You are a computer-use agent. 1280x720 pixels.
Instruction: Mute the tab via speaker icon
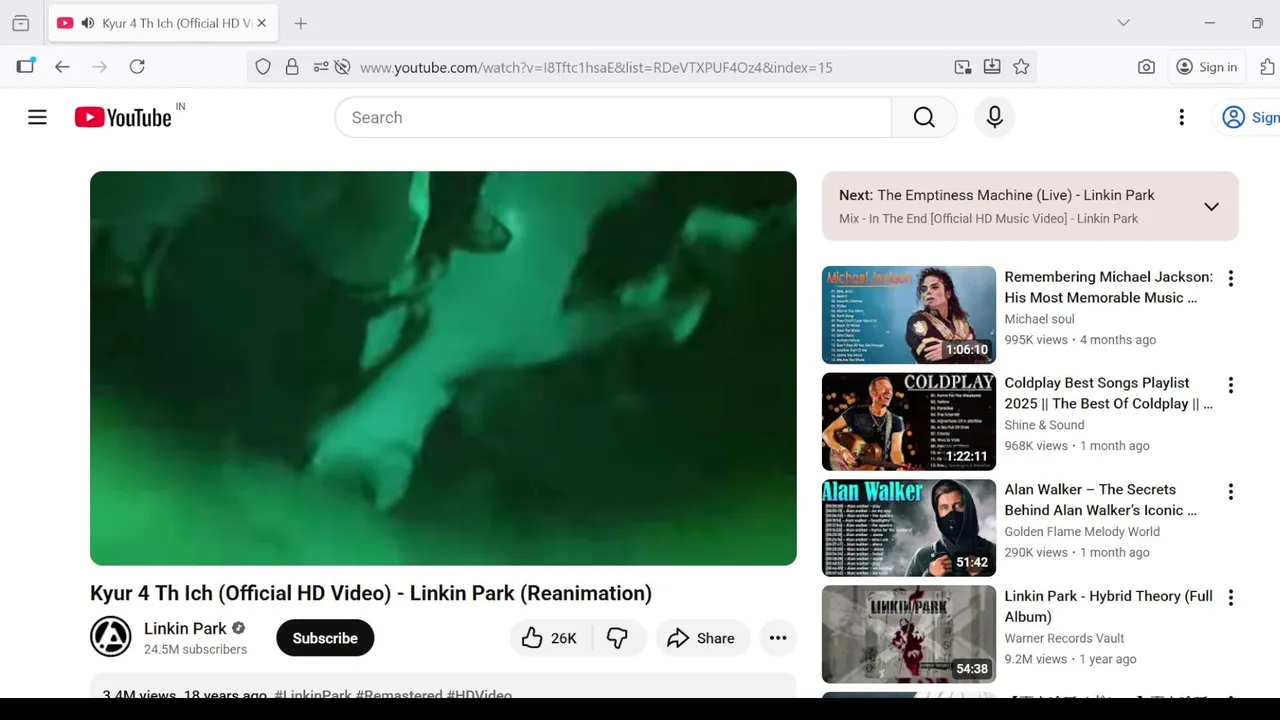pyautogui.click(x=88, y=23)
